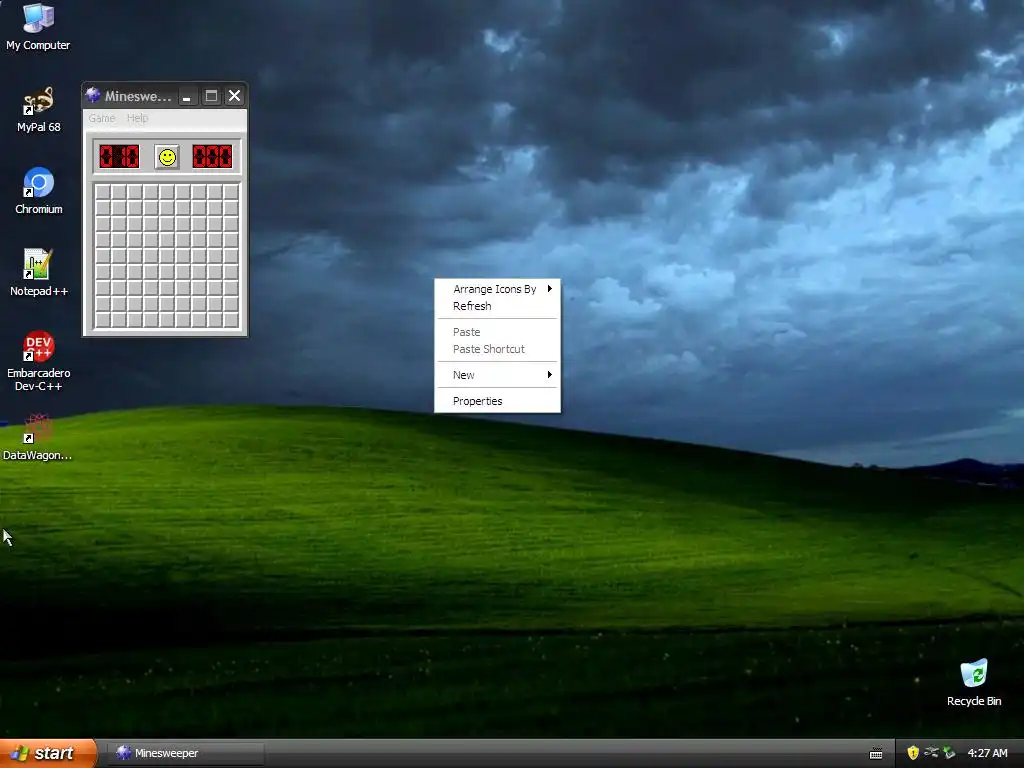Expand the New submenu
Image resolution: width=1024 pixels, height=768 pixels.
(x=497, y=375)
